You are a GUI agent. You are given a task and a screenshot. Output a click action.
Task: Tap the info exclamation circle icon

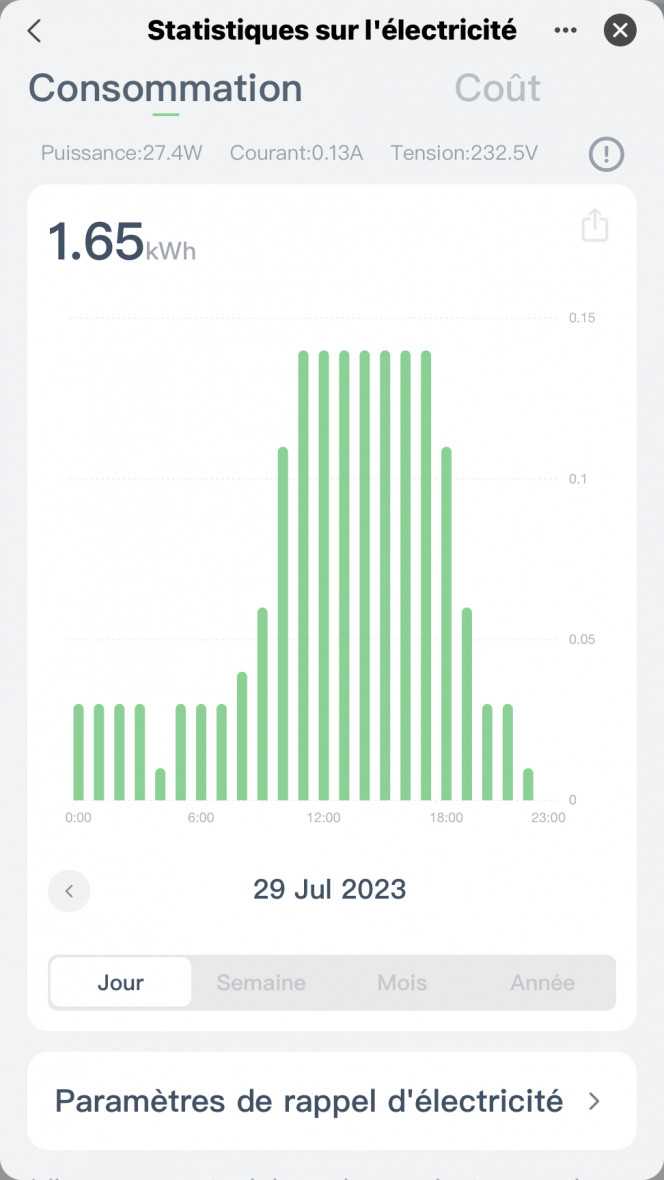click(x=606, y=154)
